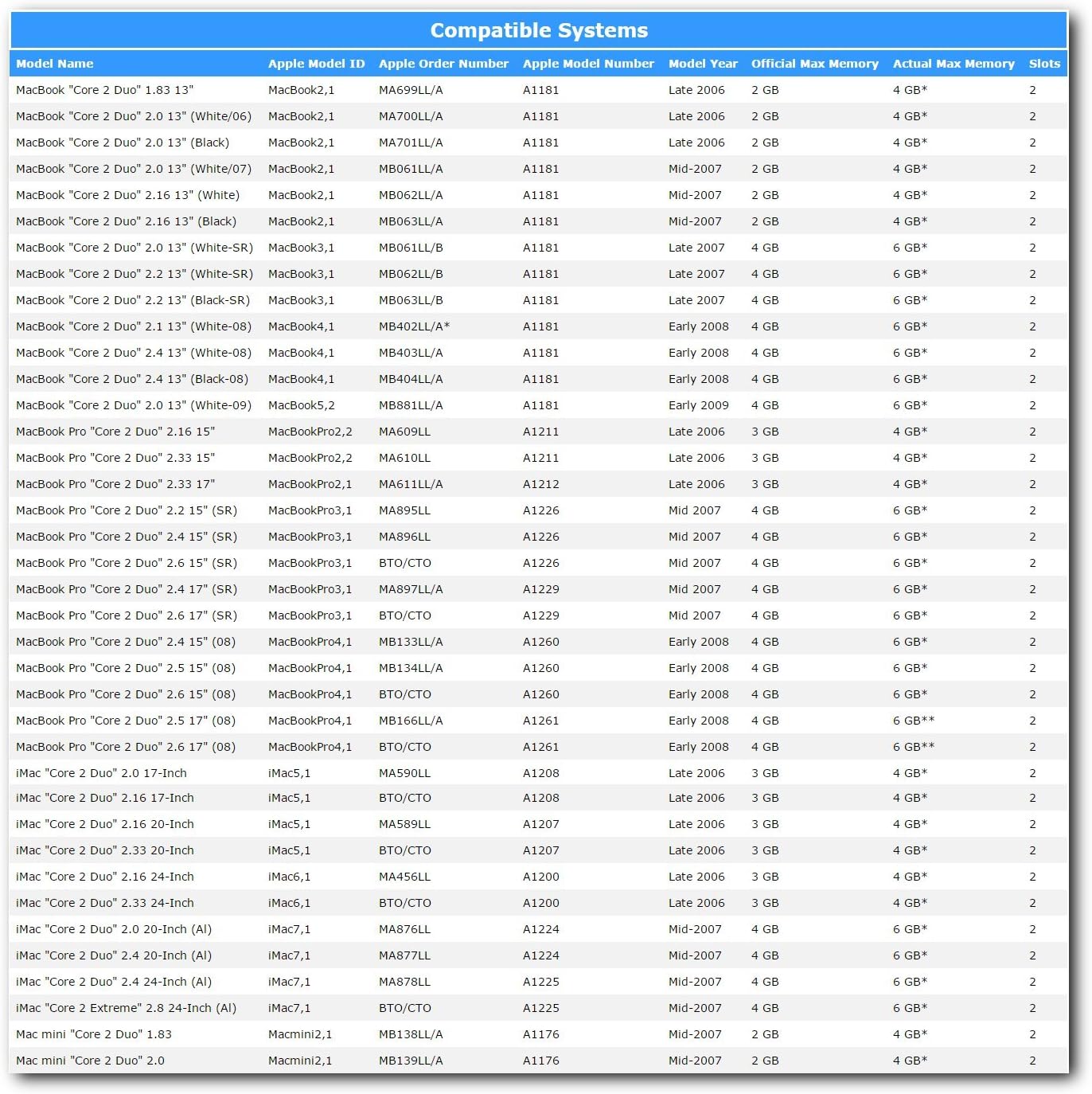Select iMac "Core 2 Extreme" 2.8 24-Inch (Al)
Image resolution: width=1092 pixels, height=1094 pixels.
click(127, 1008)
